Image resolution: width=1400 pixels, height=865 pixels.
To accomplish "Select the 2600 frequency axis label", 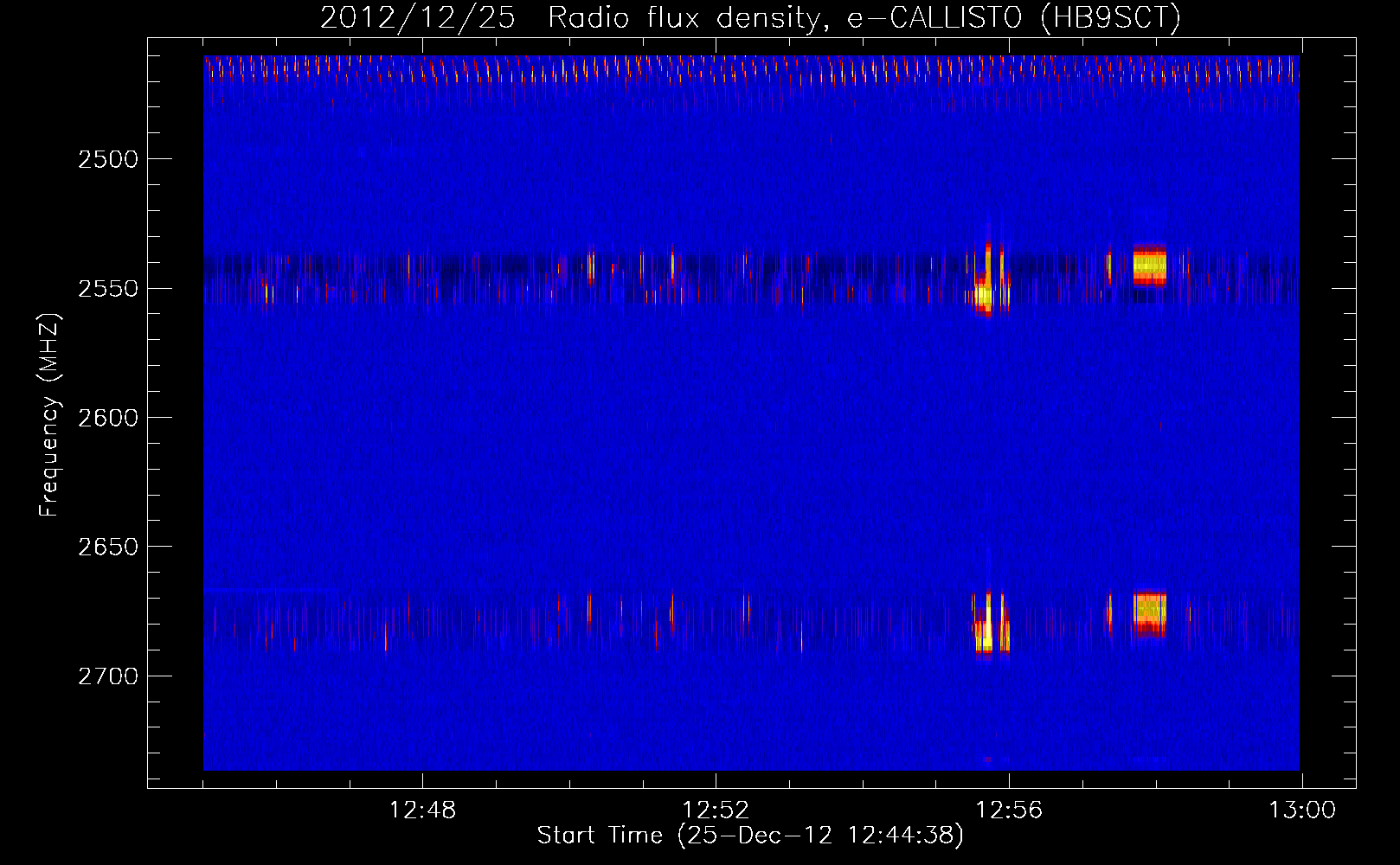I will coord(108,418).
